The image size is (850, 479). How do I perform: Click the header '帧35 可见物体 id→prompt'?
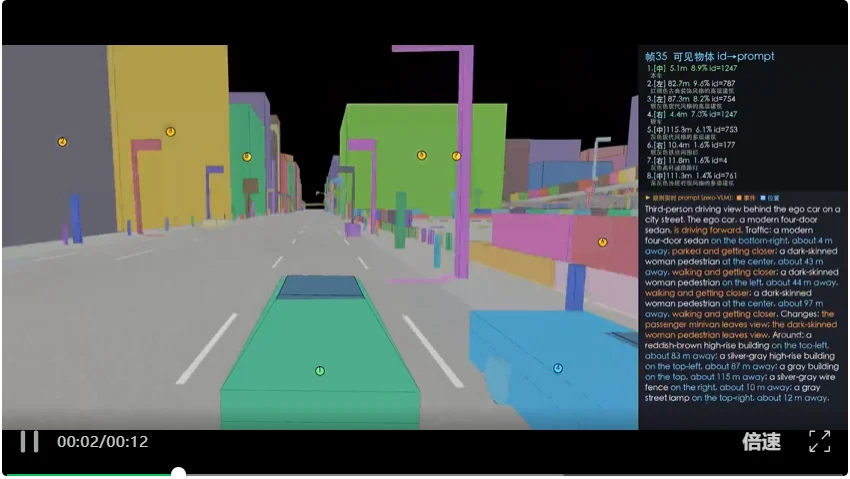(x=710, y=56)
